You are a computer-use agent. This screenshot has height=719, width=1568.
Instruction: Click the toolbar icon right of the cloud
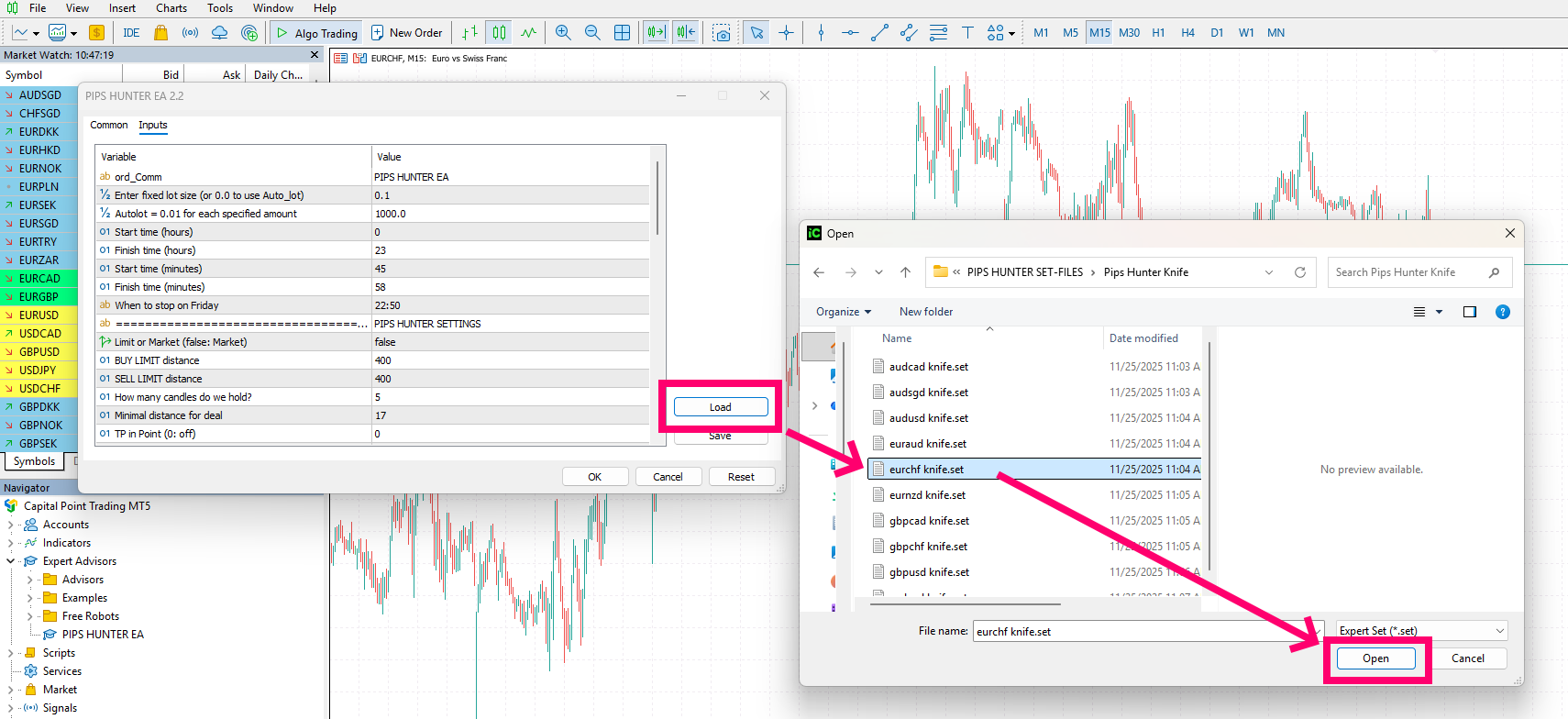coord(249,33)
